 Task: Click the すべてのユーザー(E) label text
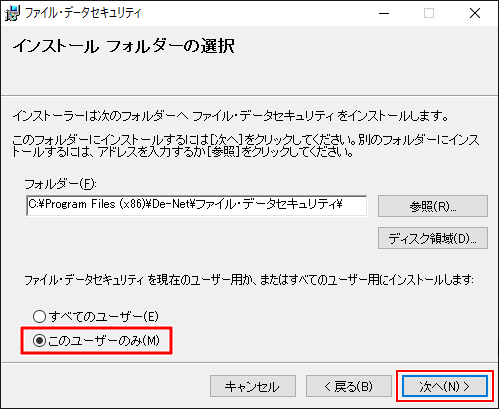104,316
